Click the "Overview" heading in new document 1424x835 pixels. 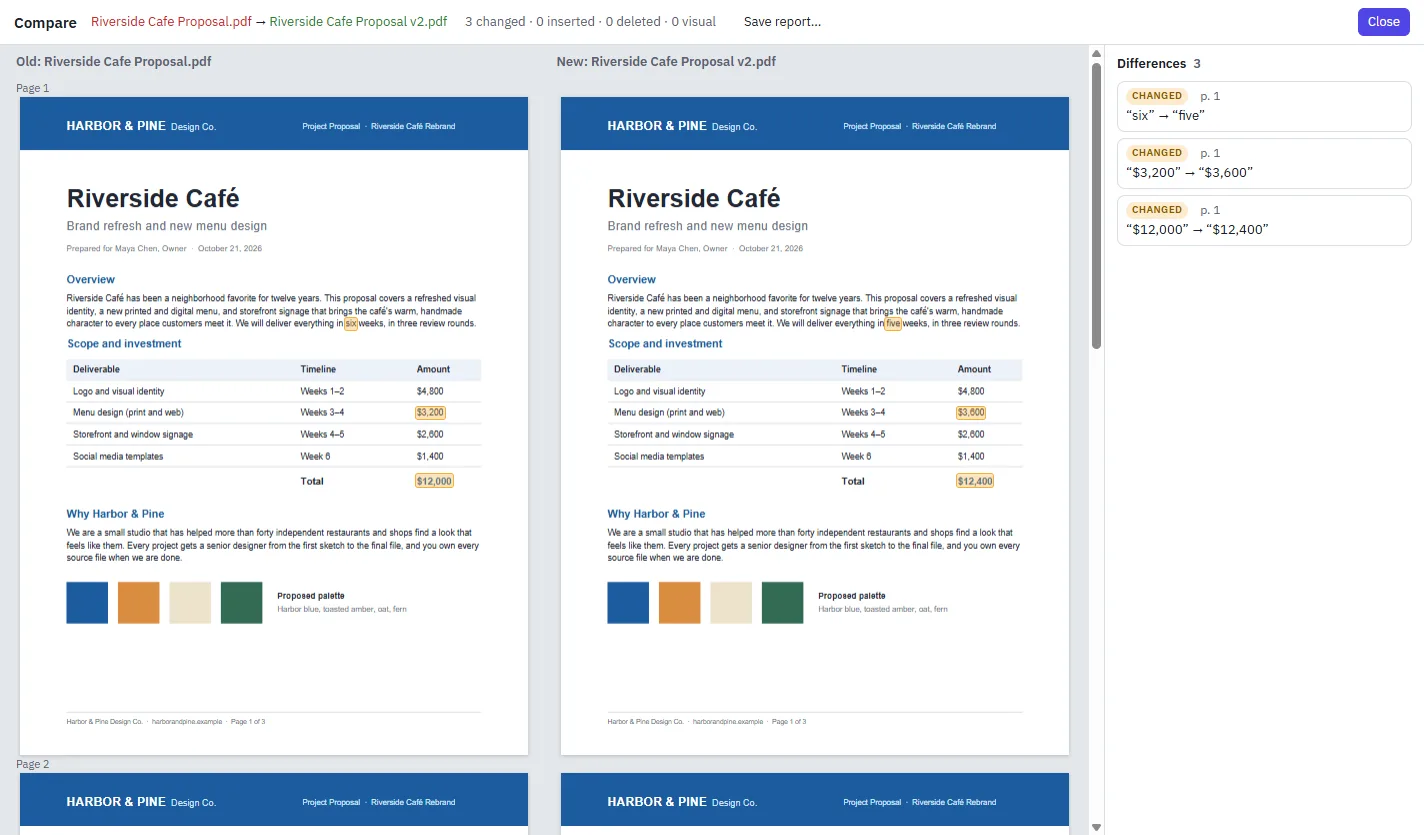coord(632,280)
